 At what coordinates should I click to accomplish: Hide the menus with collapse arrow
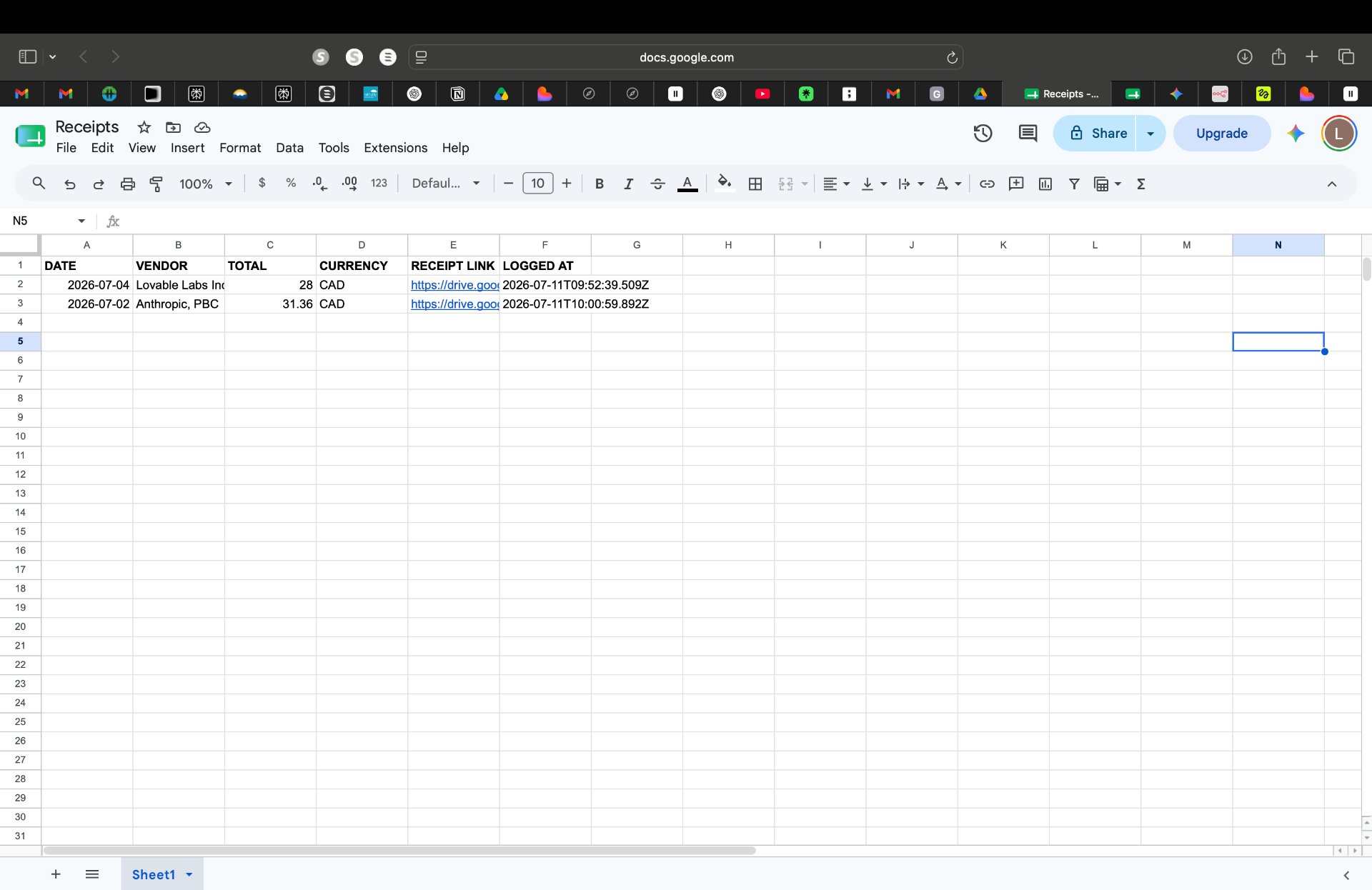coord(1332,184)
